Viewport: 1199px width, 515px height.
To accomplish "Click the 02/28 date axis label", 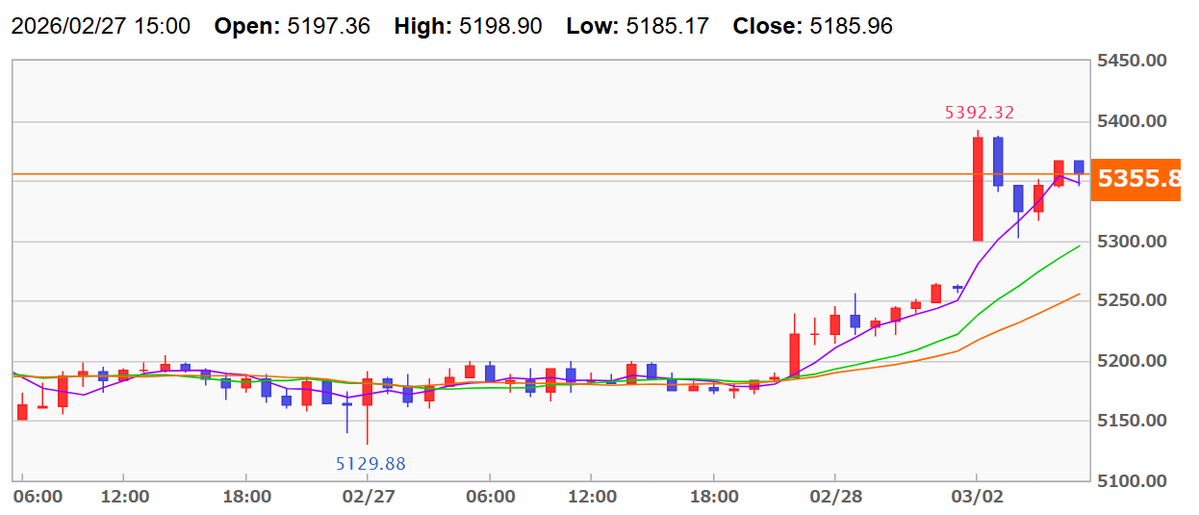I will [836, 497].
